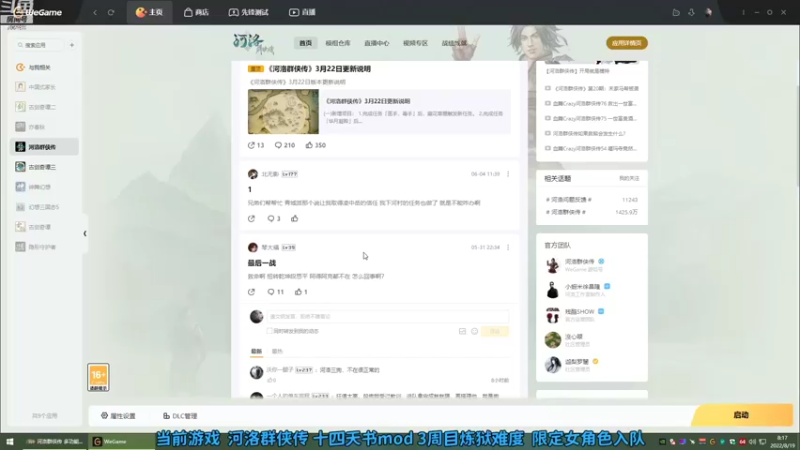
Task: Sort comments by 最热
Action: pos(277,352)
